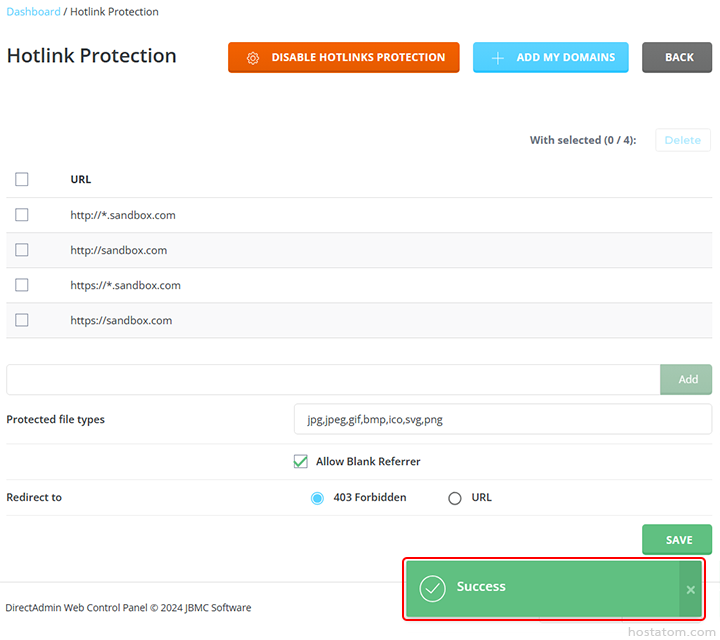The height and width of the screenshot is (640, 720).
Task: Click gear icon on Disable Hotlinks Protection
Action: [253, 58]
